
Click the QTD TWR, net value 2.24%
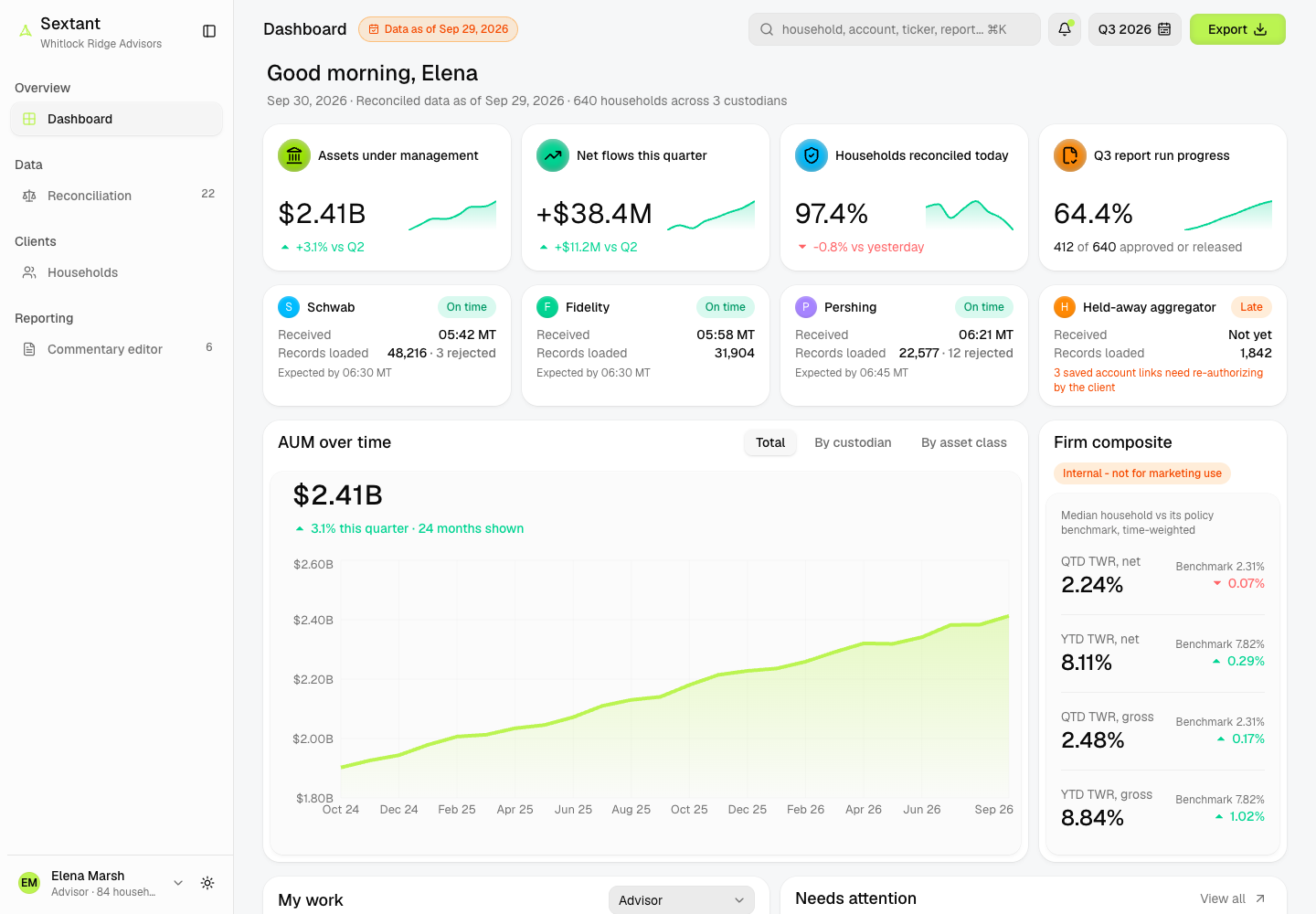[x=1092, y=585]
